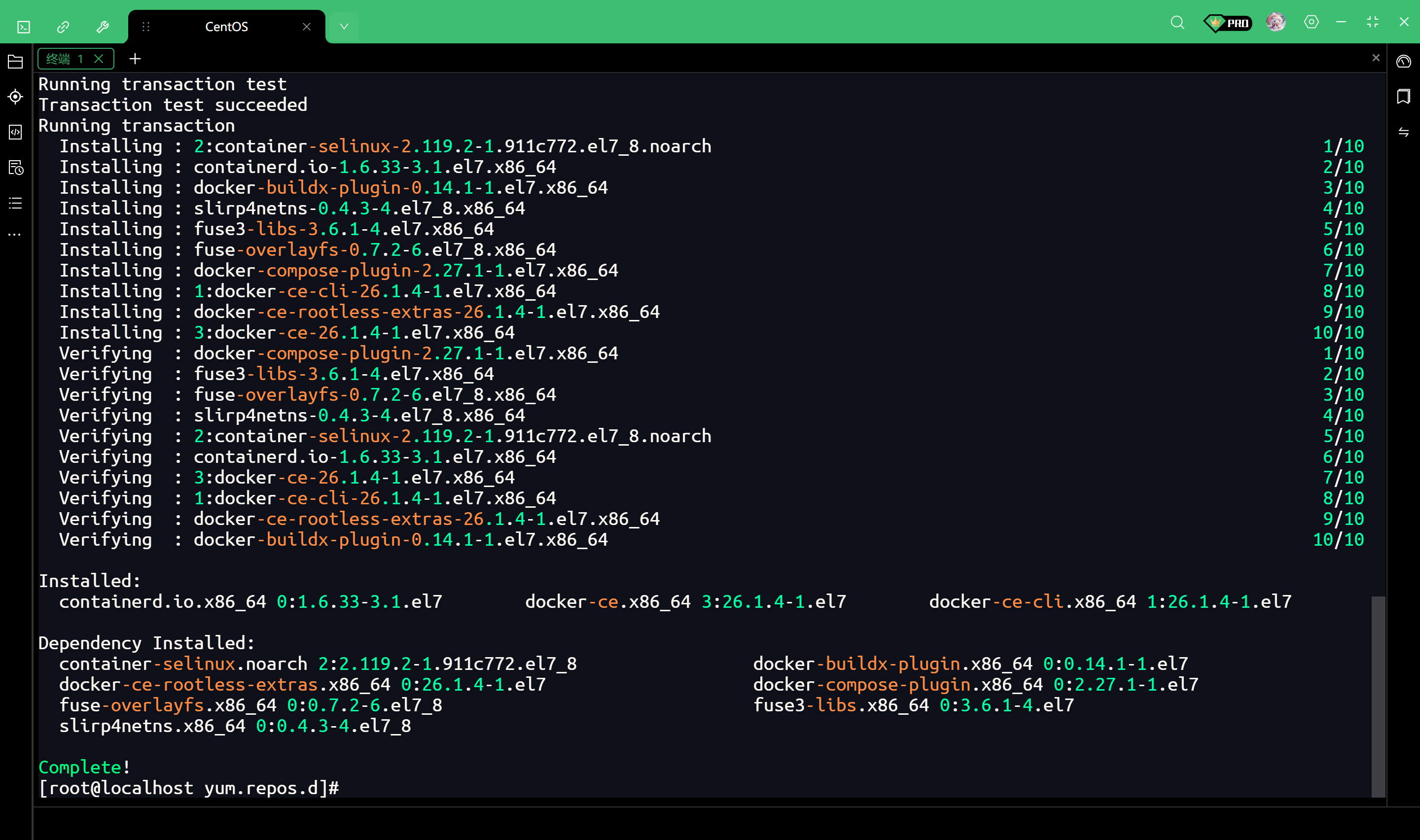This screenshot has width=1420, height=840.
Task: Add a new terminal with plus button
Action: (135, 59)
